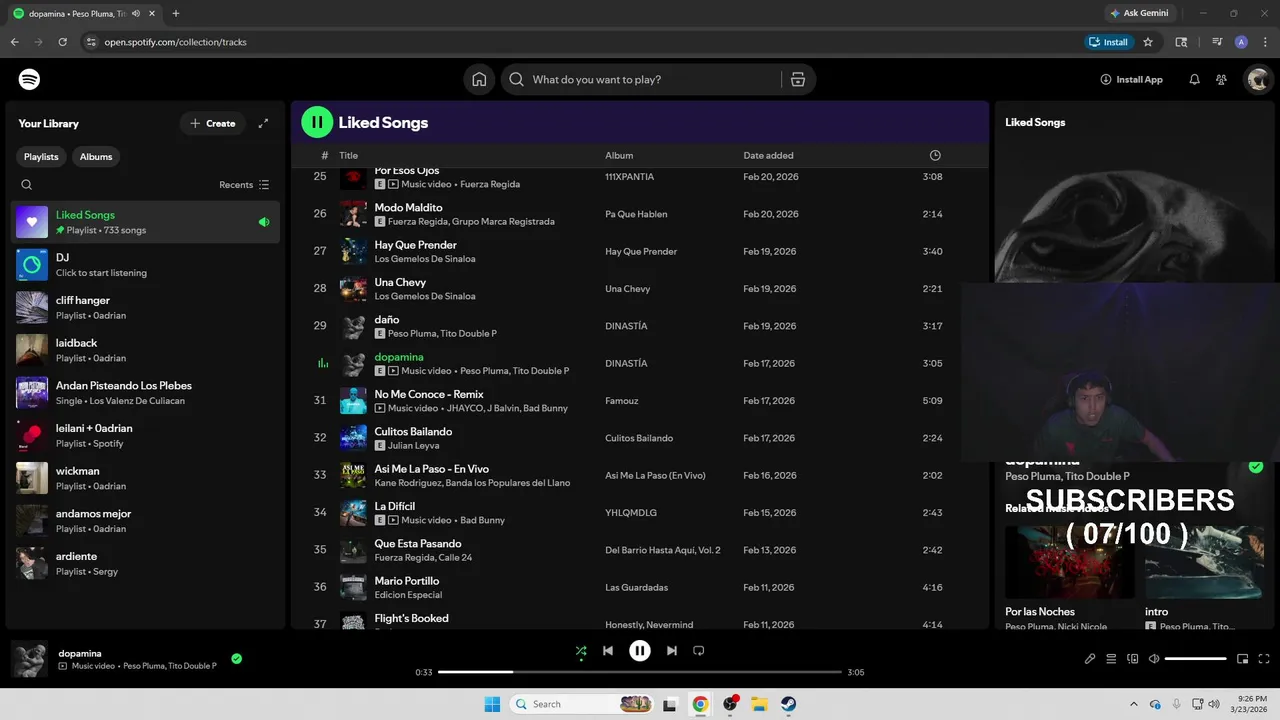
Task: Open cliff hanger playlist
Action: pos(146,307)
